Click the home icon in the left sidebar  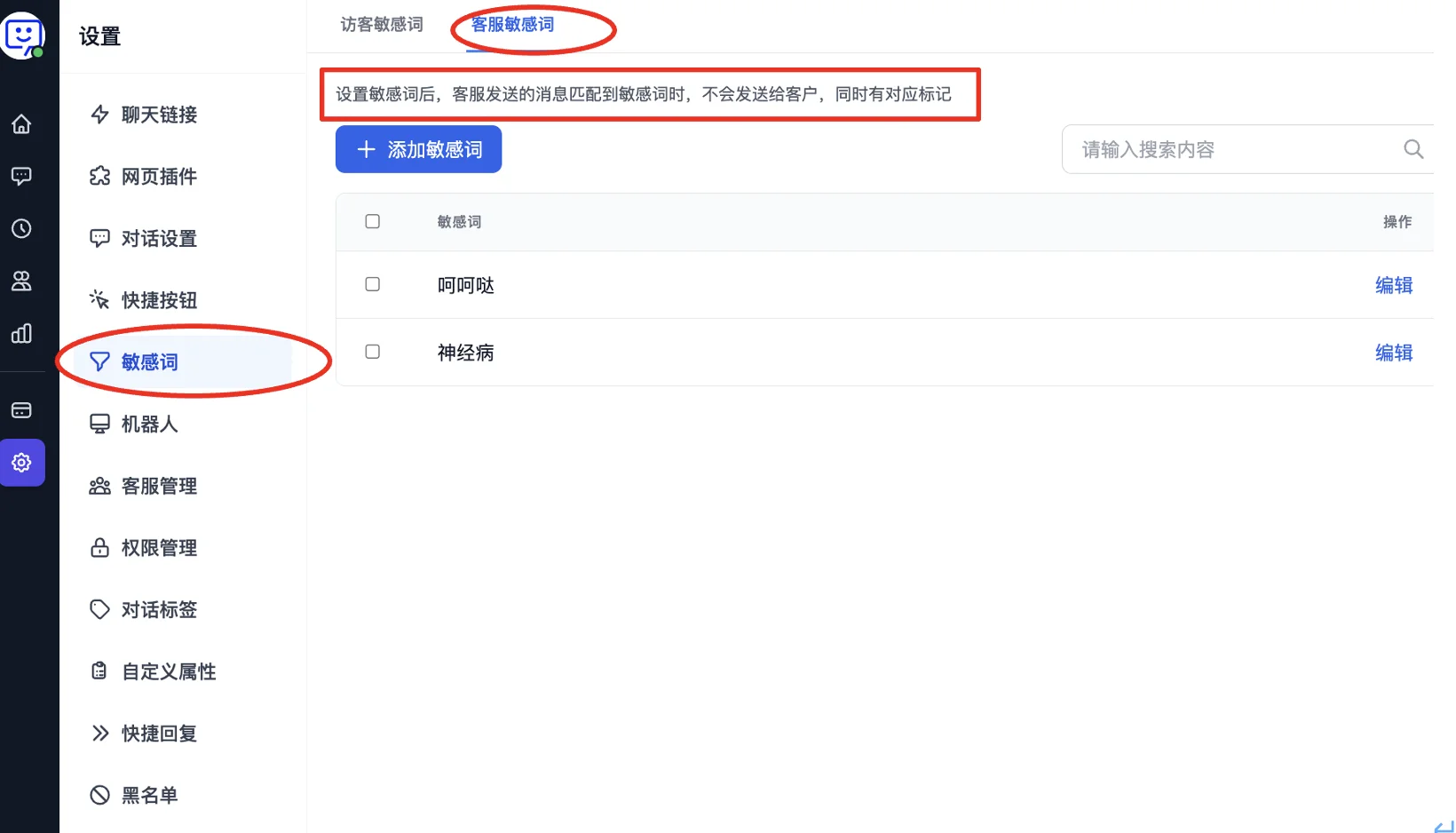[x=21, y=124]
